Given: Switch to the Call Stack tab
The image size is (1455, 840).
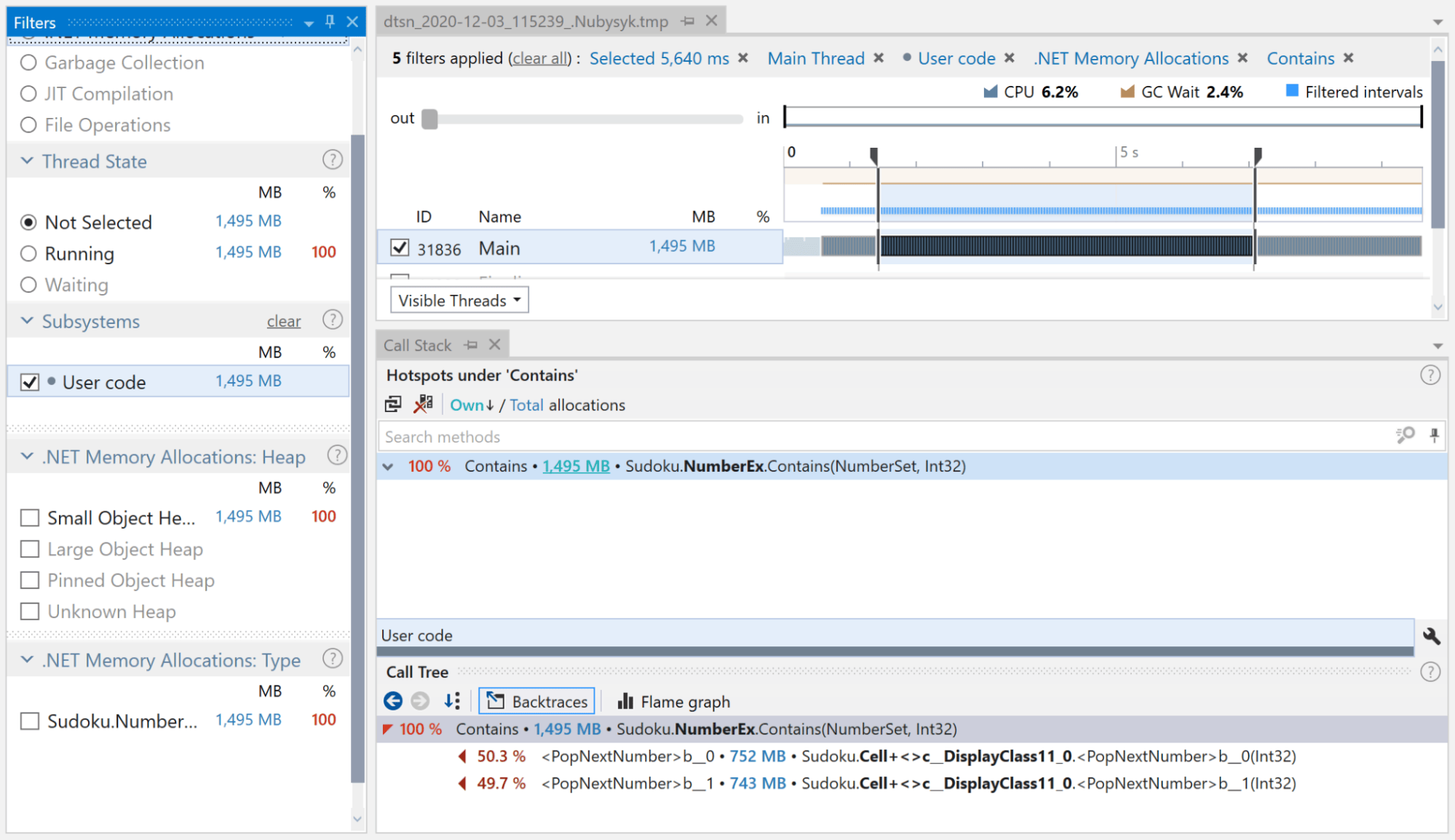Looking at the screenshot, I should 418,345.
